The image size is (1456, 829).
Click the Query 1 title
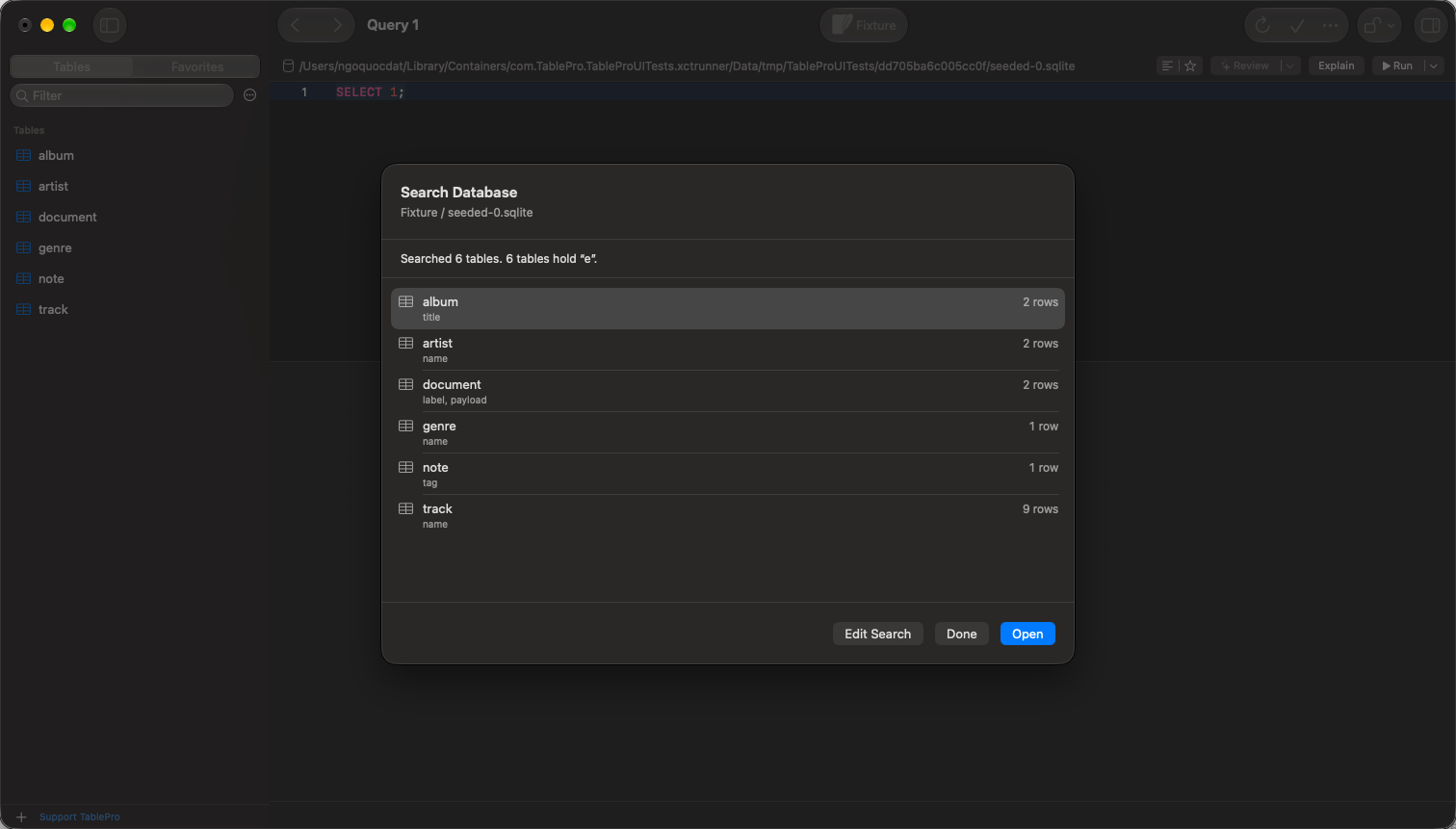(393, 25)
